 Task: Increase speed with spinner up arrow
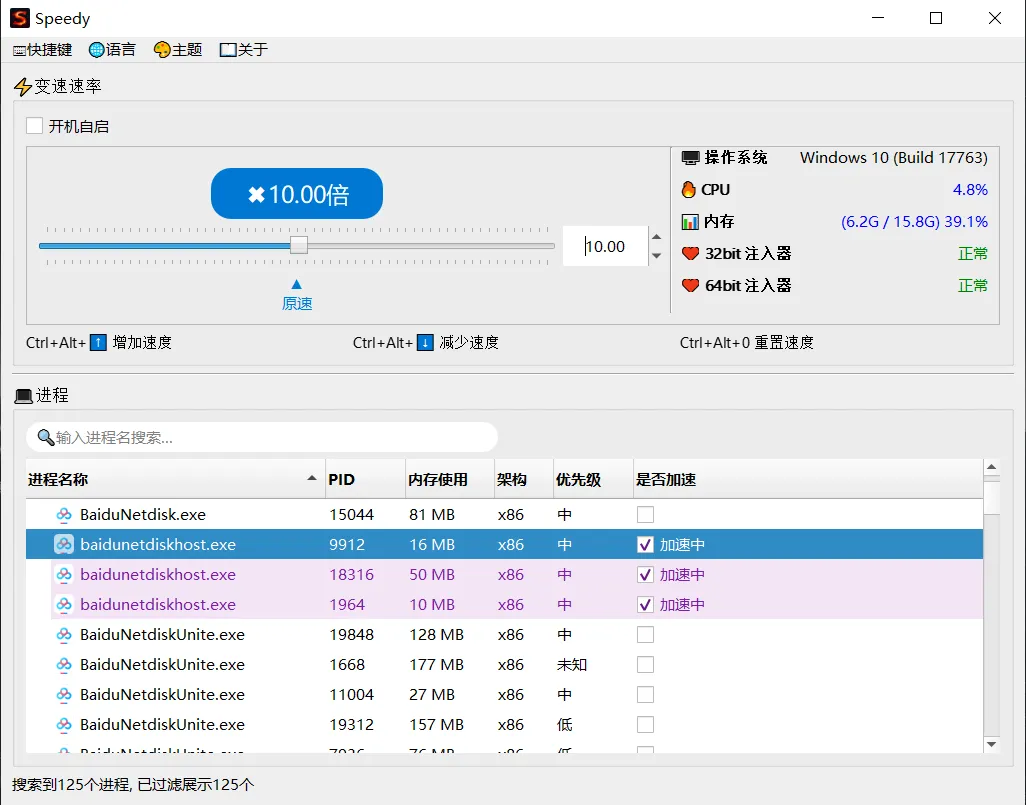pyautogui.click(x=656, y=237)
